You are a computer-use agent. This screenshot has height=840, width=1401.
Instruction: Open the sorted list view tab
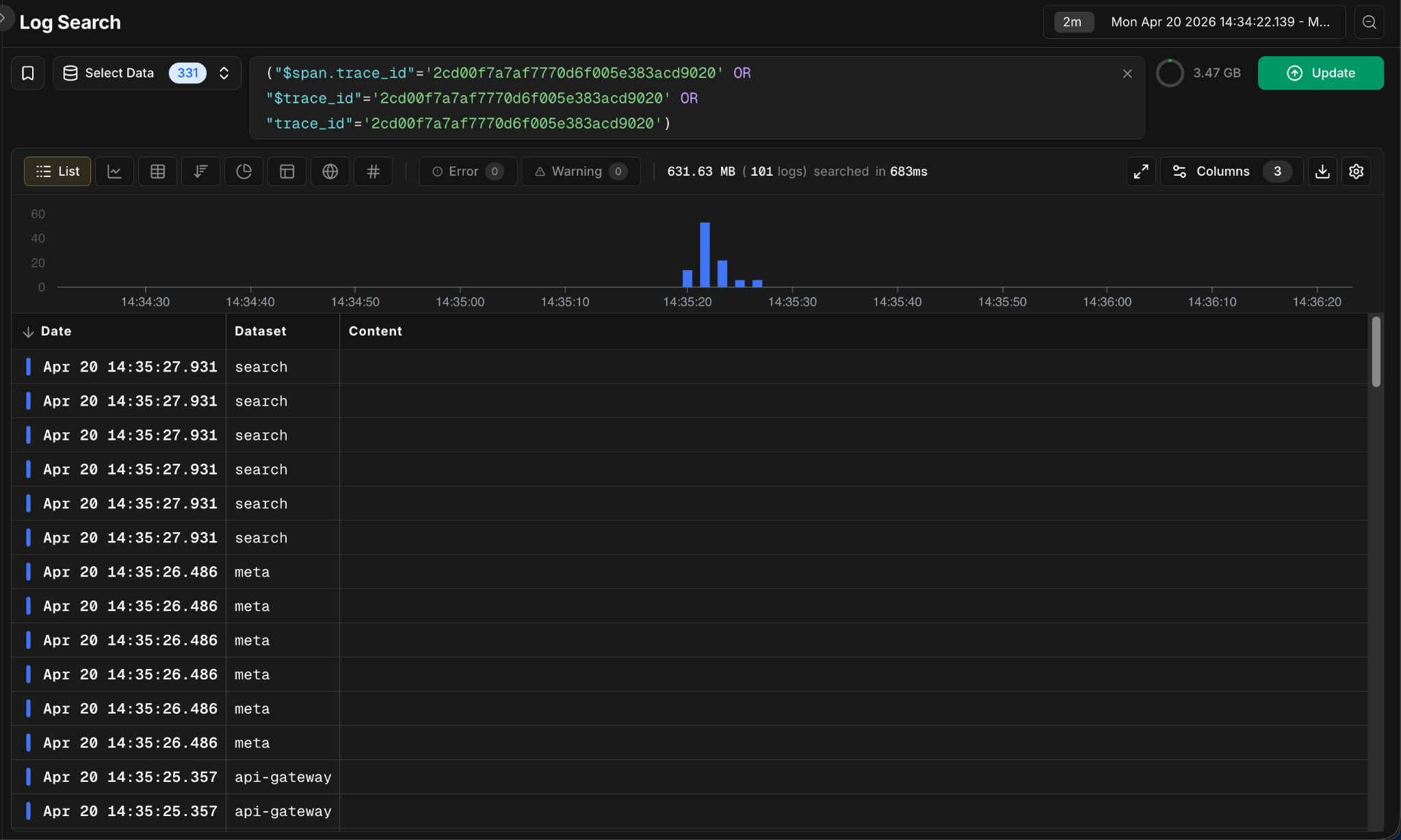click(x=200, y=172)
